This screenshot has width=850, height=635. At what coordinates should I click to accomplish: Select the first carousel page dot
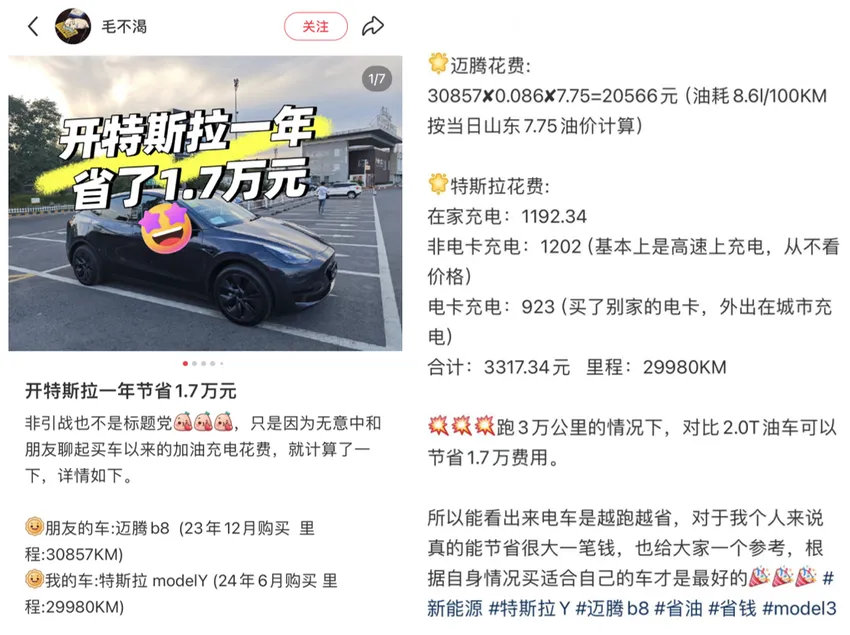[x=185, y=363]
